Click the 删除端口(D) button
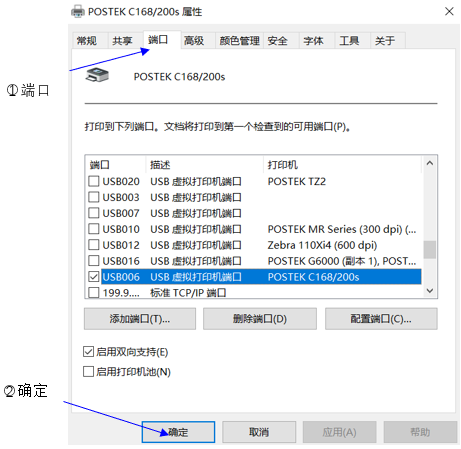This screenshot has width=461, height=449. [260, 319]
